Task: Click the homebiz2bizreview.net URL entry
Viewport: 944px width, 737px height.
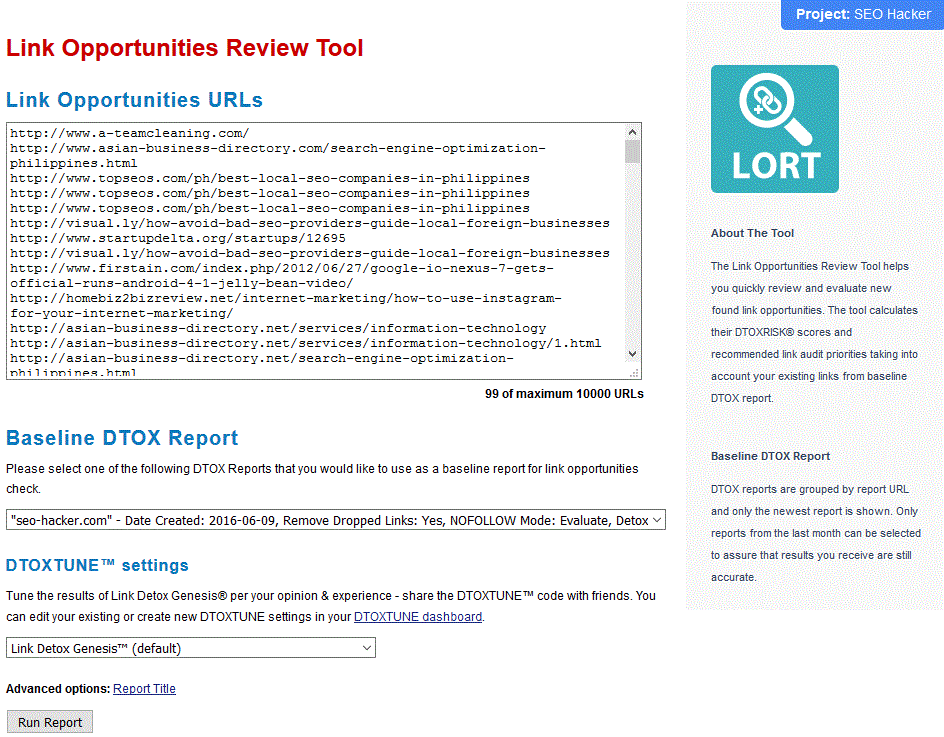Action: click(x=285, y=298)
